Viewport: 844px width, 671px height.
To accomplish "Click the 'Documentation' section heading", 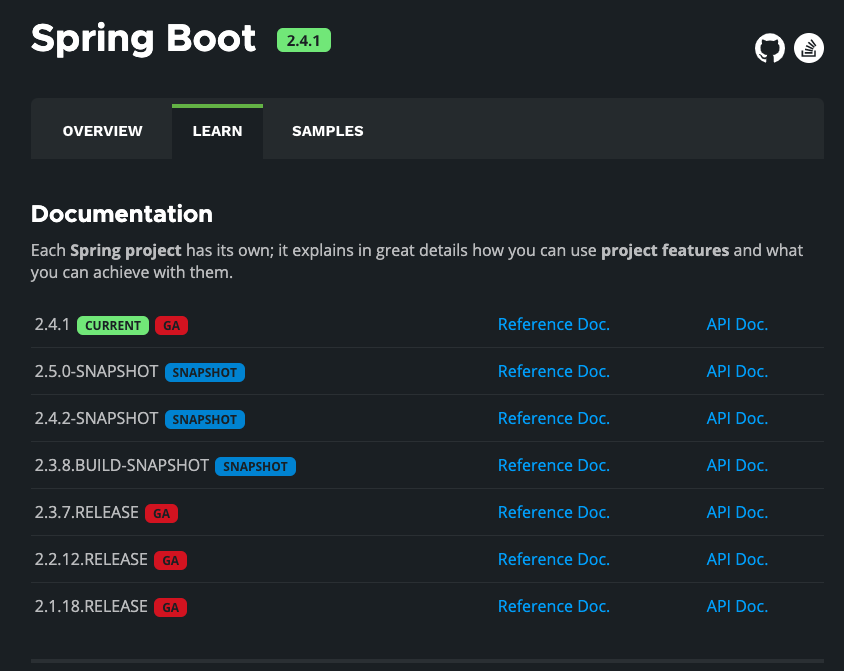I will point(122,214).
